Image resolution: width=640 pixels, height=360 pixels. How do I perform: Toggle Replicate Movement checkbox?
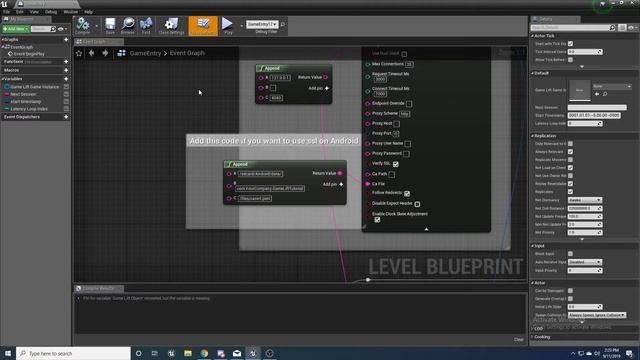(570, 160)
